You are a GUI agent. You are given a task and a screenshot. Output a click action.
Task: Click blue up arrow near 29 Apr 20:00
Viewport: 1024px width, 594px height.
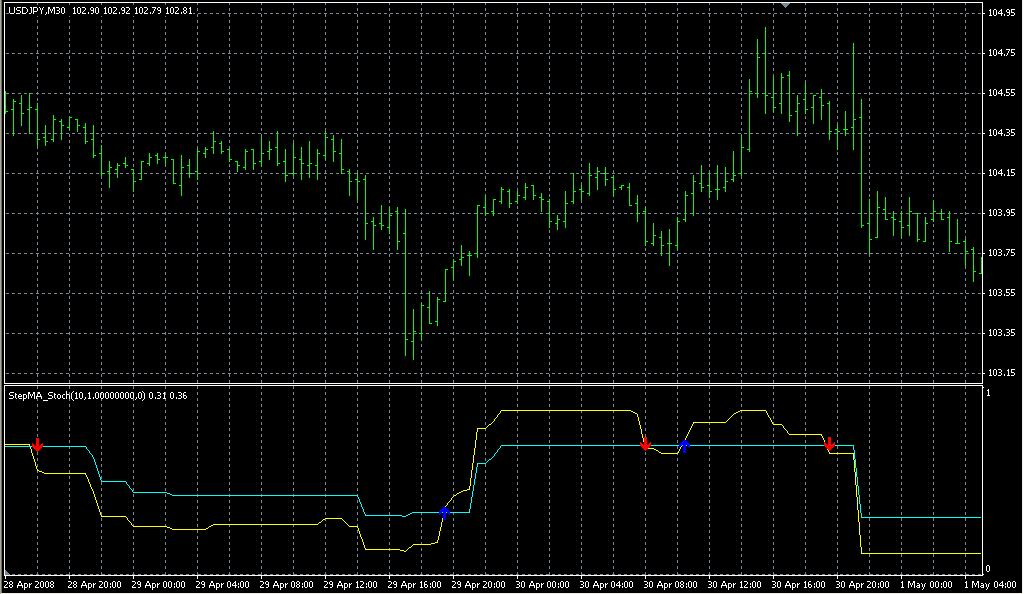[444, 510]
